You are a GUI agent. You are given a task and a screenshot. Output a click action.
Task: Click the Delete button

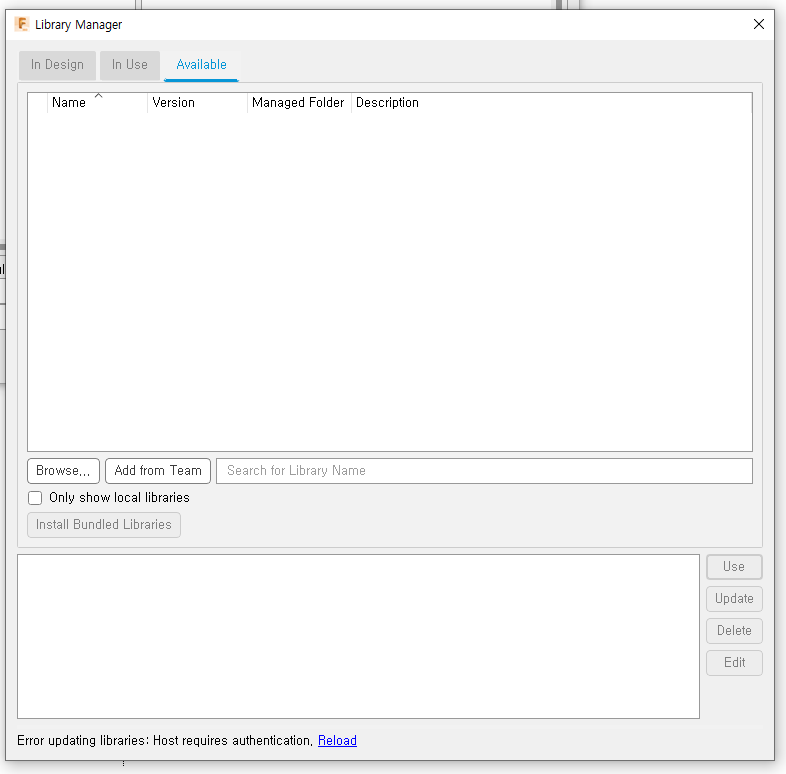click(734, 631)
